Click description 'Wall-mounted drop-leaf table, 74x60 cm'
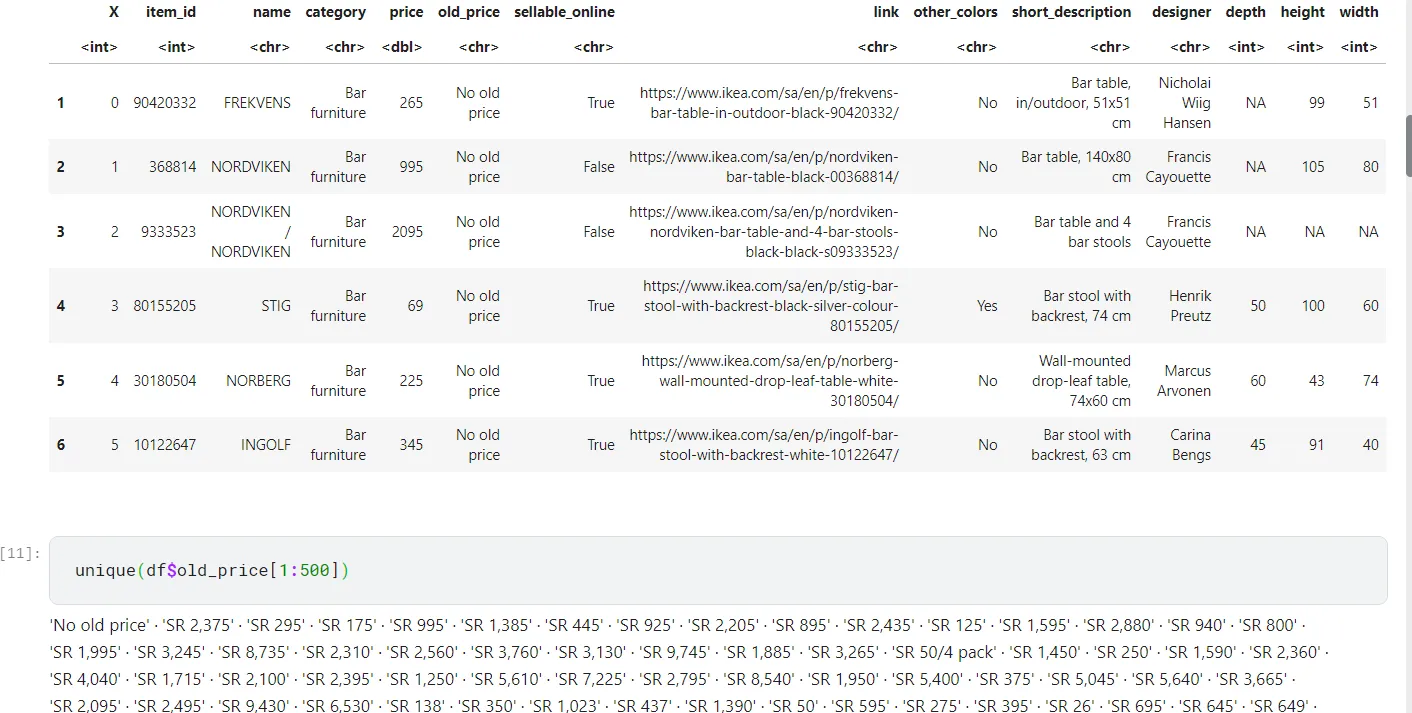Screen dimensions: 1412x713 point(1081,381)
